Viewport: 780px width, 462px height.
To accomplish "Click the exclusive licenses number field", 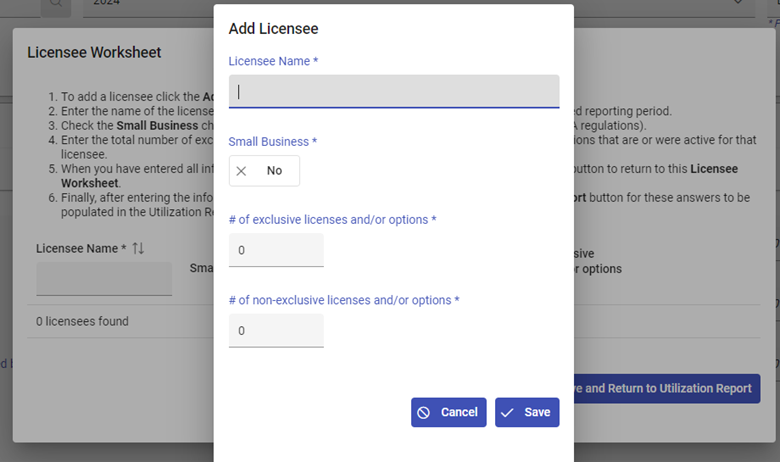I will 276,250.
